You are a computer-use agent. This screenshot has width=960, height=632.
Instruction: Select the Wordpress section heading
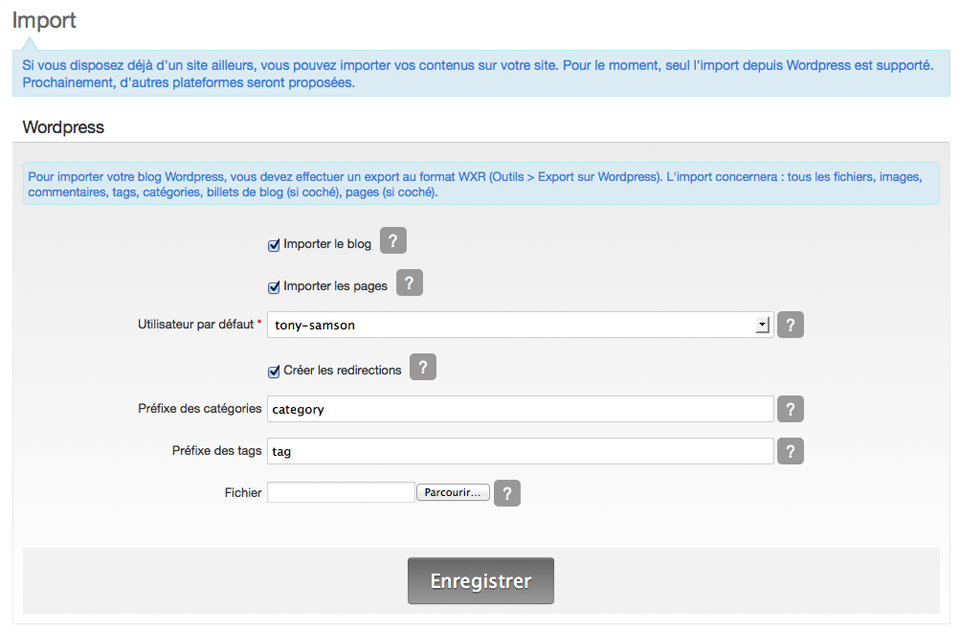[x=64, y=127]
